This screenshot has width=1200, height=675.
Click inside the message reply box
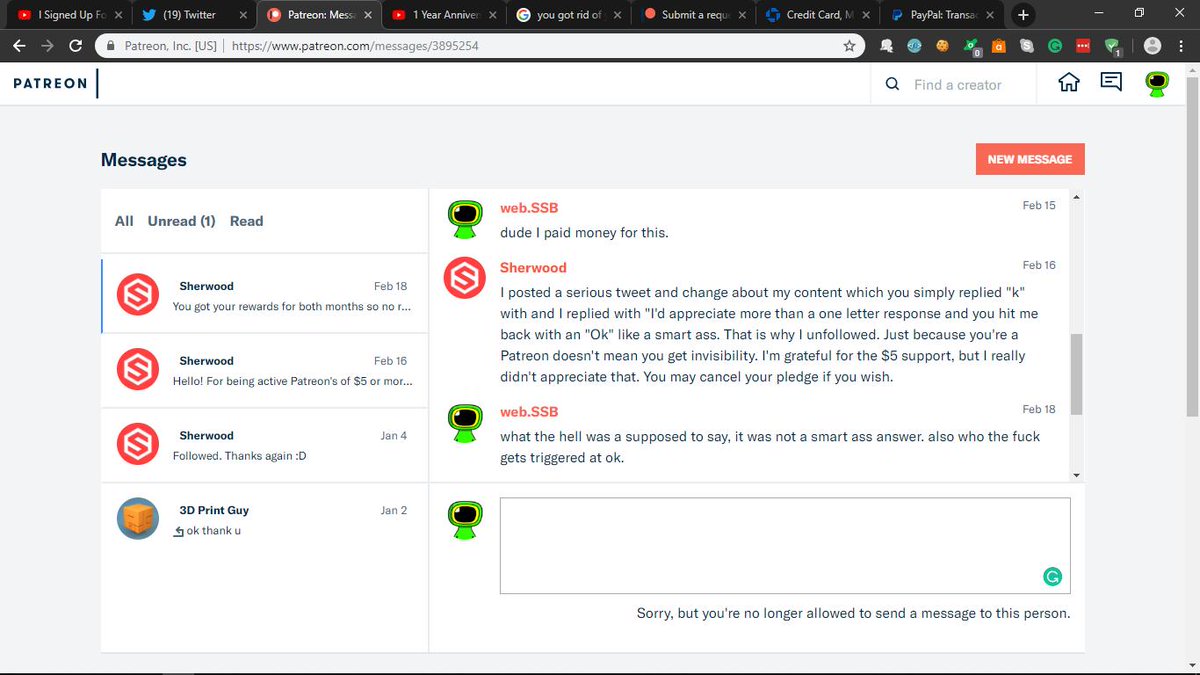[785, 545]
